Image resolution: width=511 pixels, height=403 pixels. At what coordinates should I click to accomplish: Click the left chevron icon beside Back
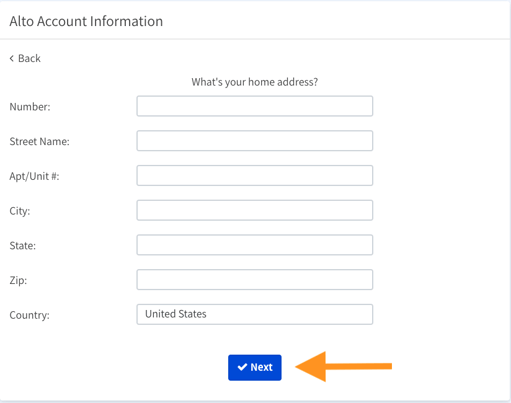tap(12, 58)
